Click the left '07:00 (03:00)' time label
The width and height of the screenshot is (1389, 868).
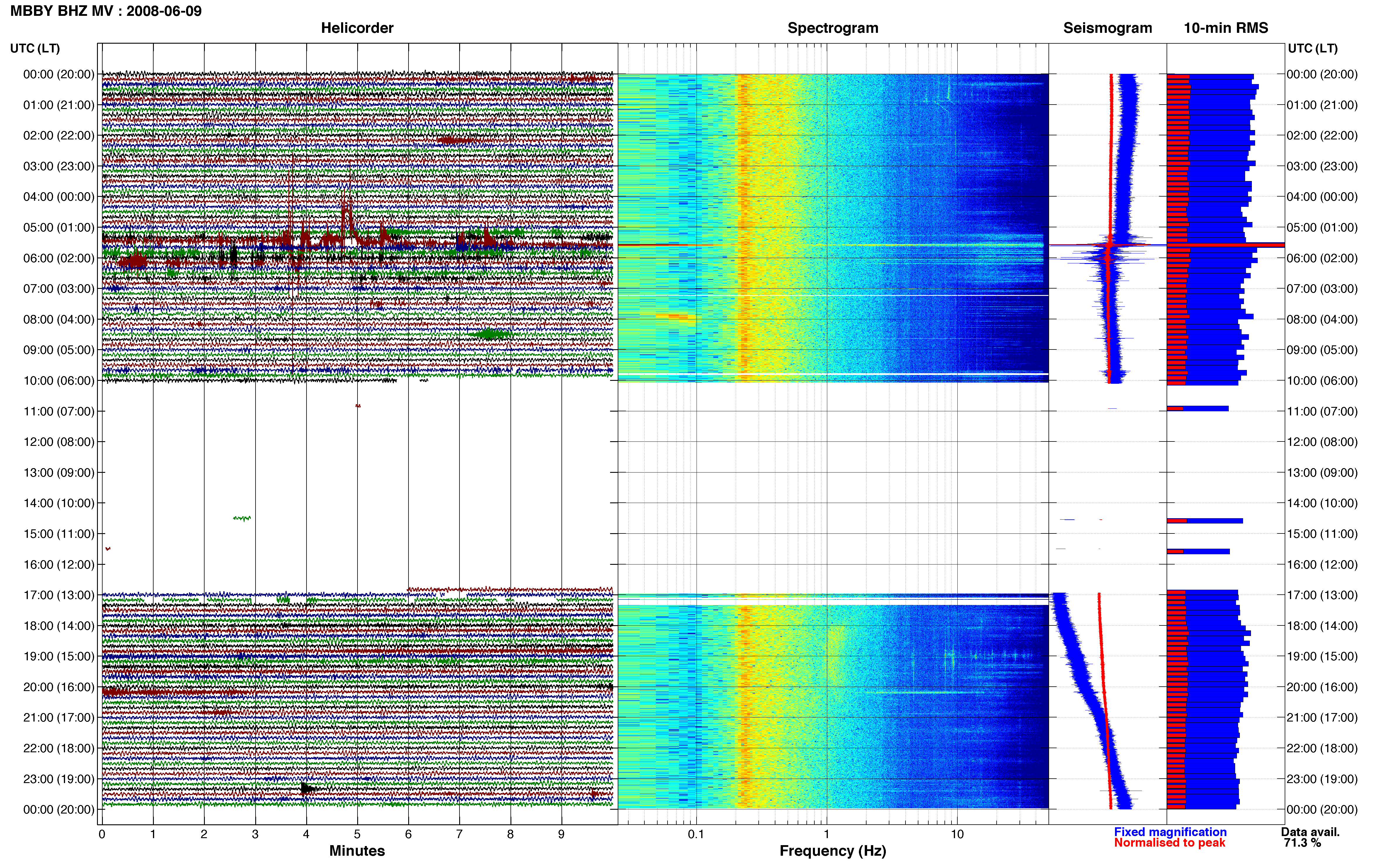(x=59, y=289)
